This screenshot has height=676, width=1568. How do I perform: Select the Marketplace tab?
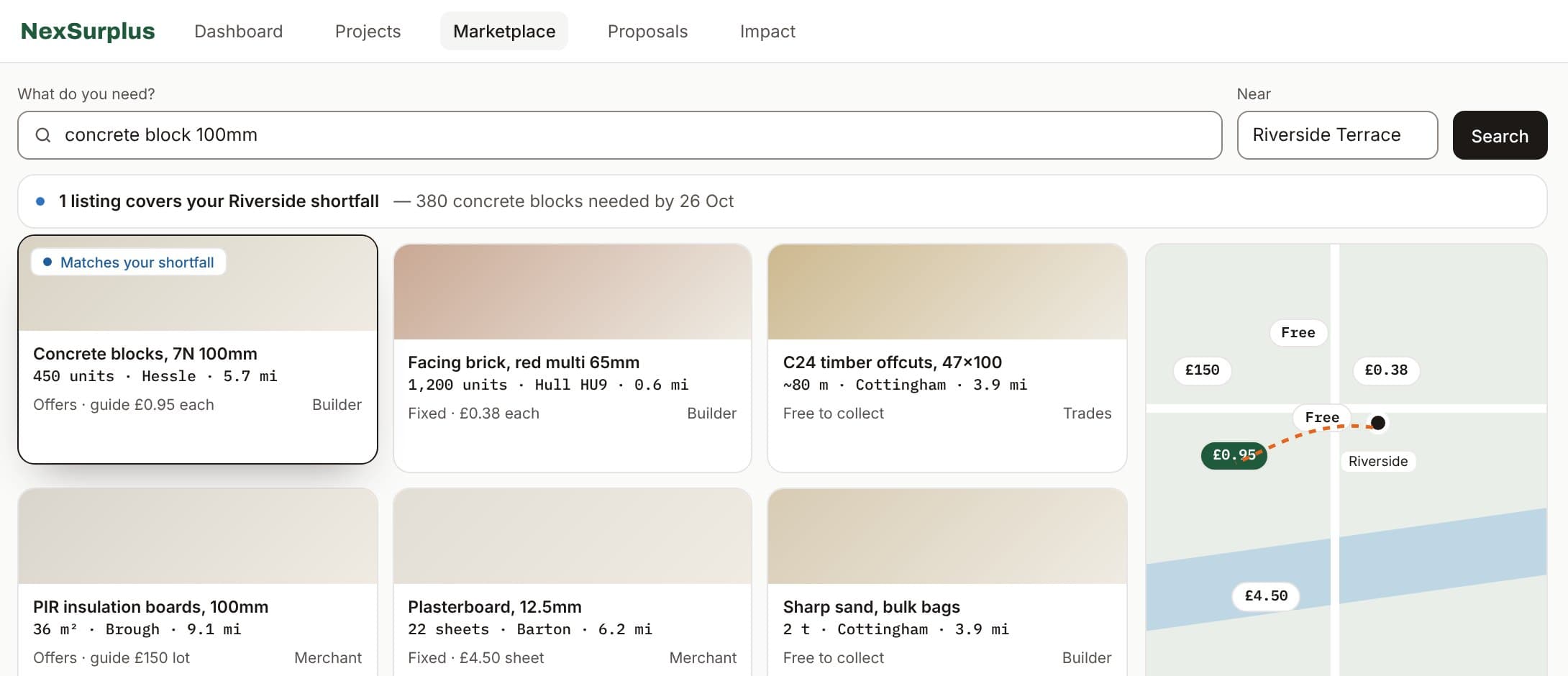pyautogui.click(x=504, y=31)
